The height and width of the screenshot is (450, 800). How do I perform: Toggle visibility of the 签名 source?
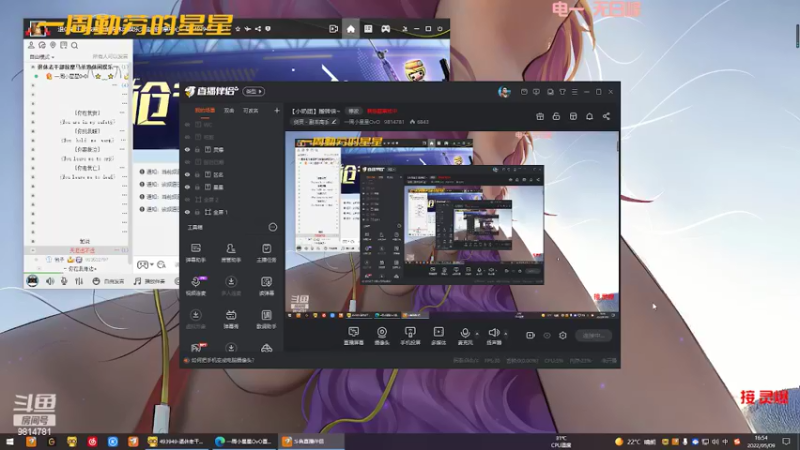click(187, 174)
